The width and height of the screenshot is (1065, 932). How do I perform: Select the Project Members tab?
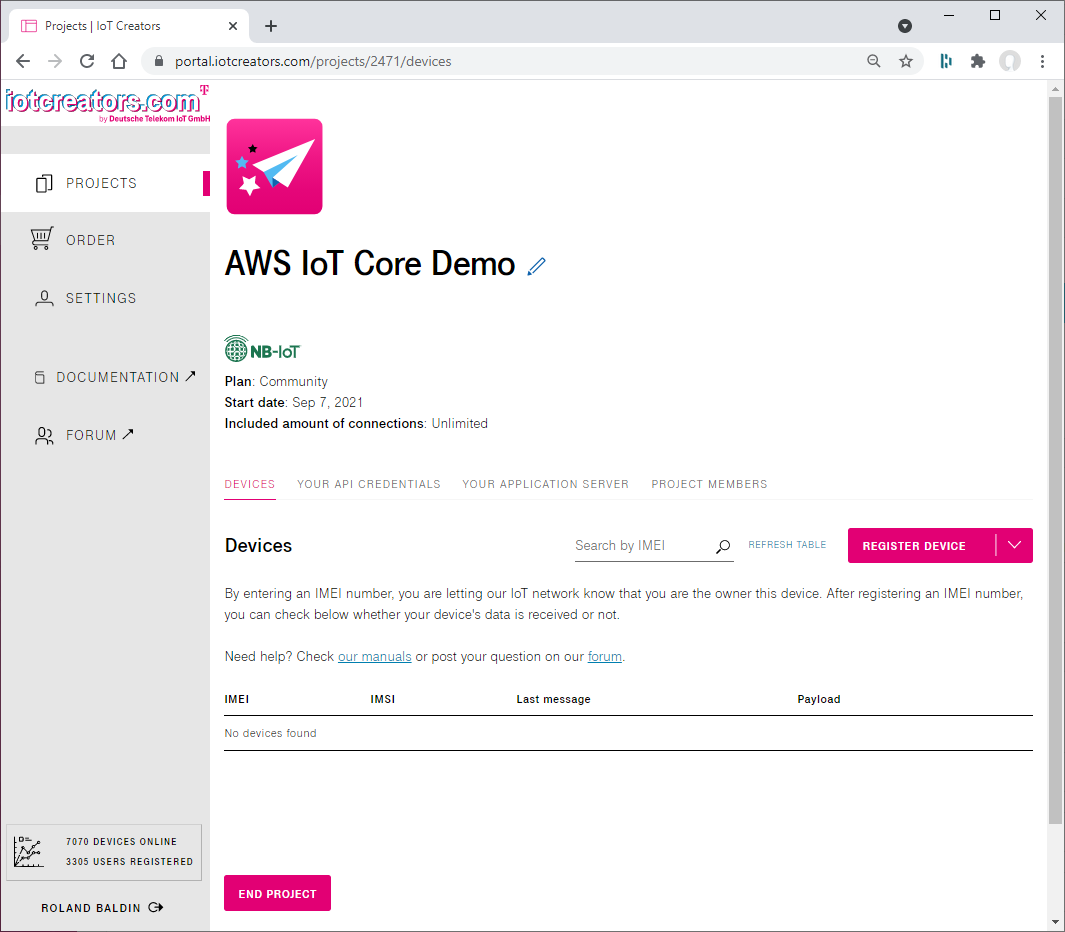click(x=709, y=484)
